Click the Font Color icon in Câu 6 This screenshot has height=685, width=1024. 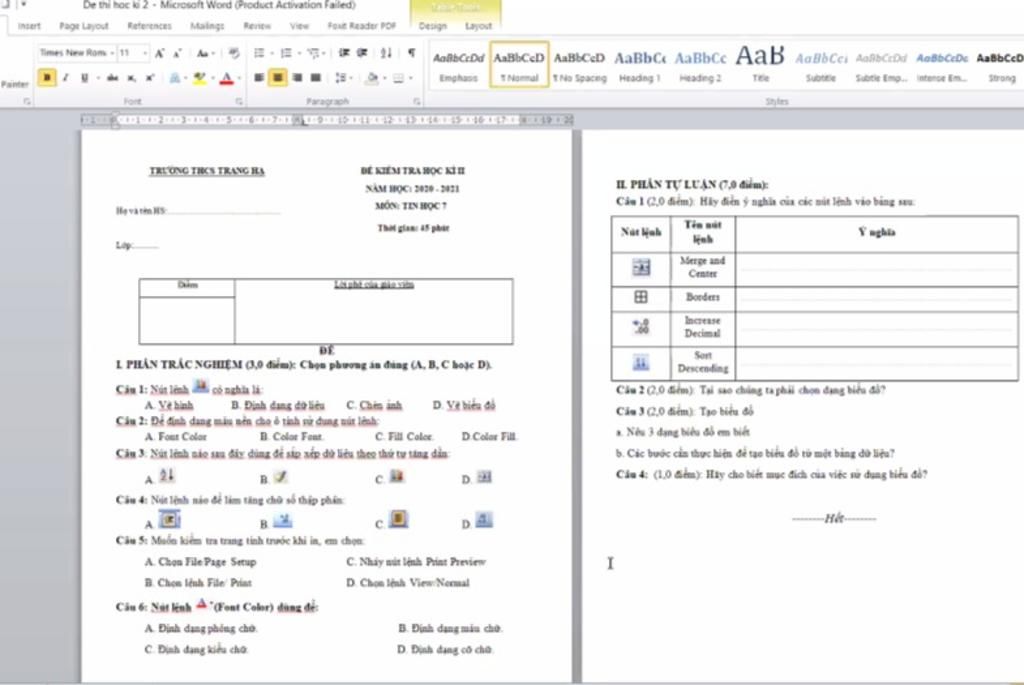[202, 603]
